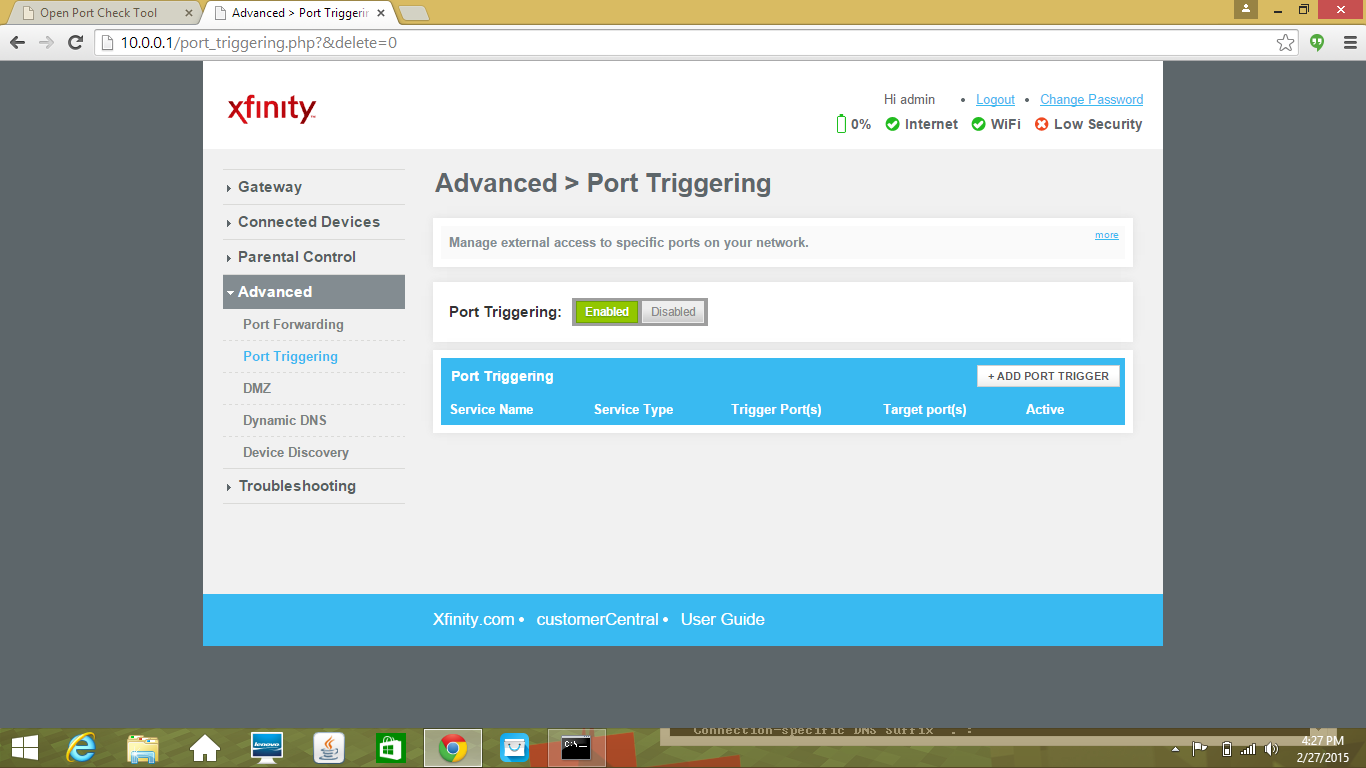The height and width of the screenshot is (768, 1366).
Task: Expand the Connected Devices section
Action: tap(308, 222)
